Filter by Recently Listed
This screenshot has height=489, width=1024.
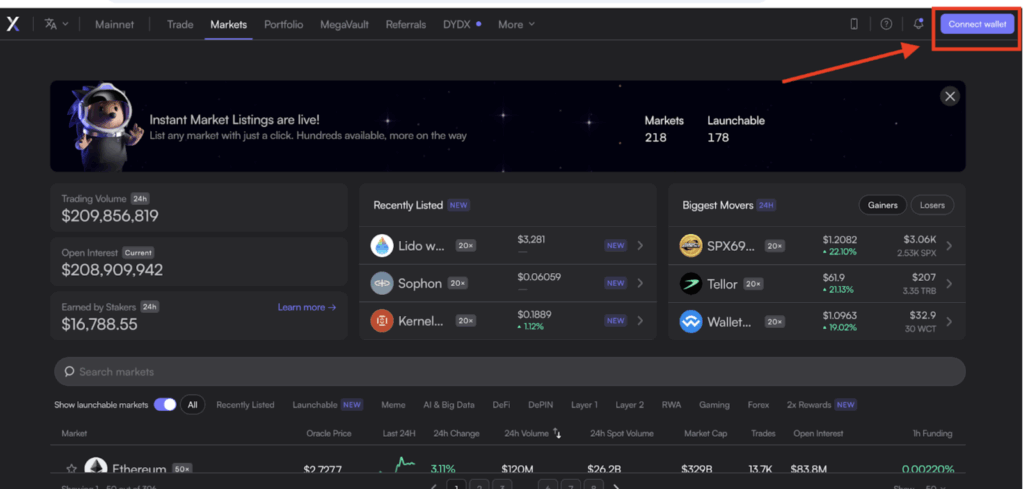[x=245, y=405]
